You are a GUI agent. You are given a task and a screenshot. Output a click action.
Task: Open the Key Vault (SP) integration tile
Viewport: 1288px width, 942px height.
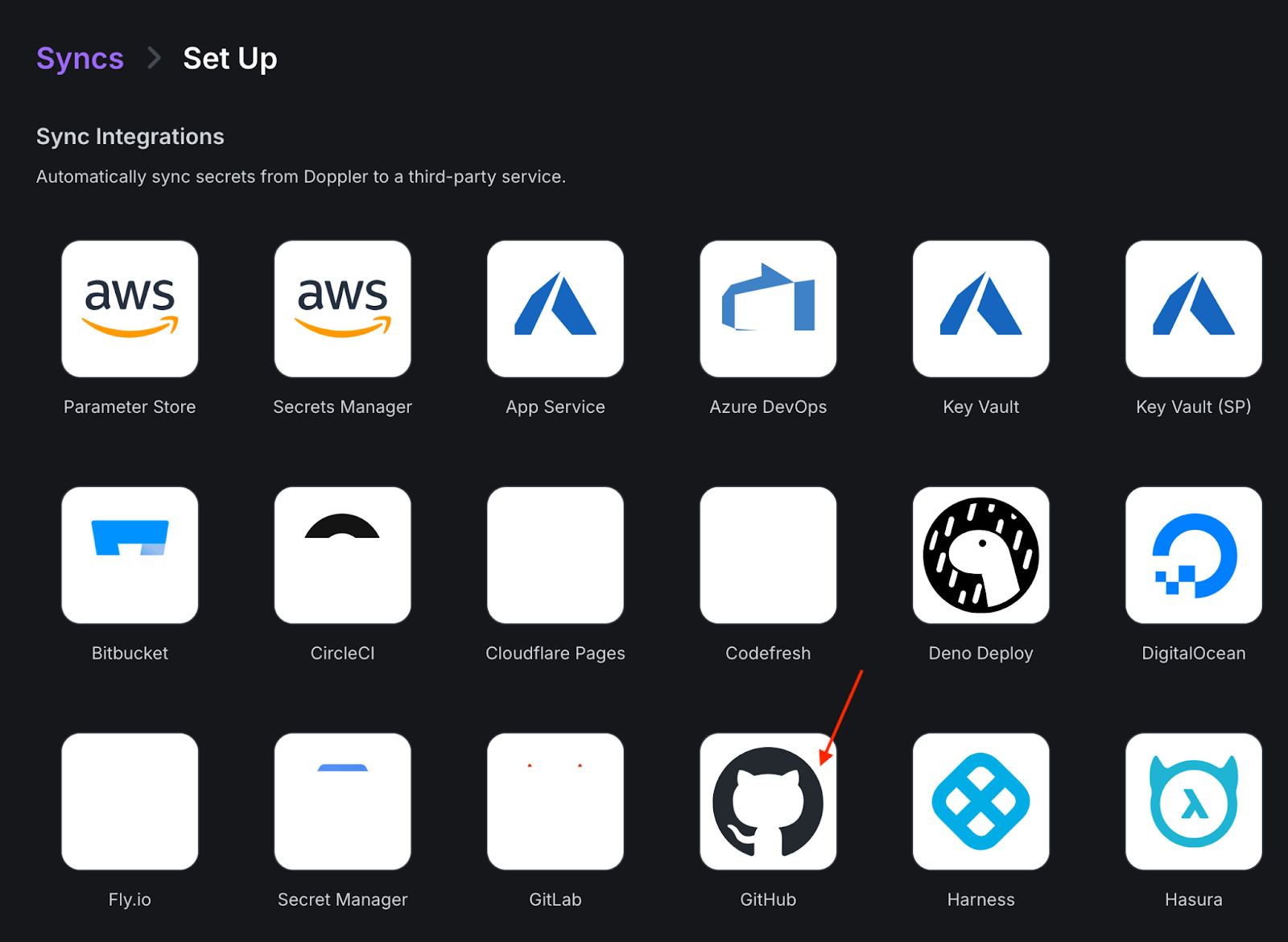[1194, 309]
